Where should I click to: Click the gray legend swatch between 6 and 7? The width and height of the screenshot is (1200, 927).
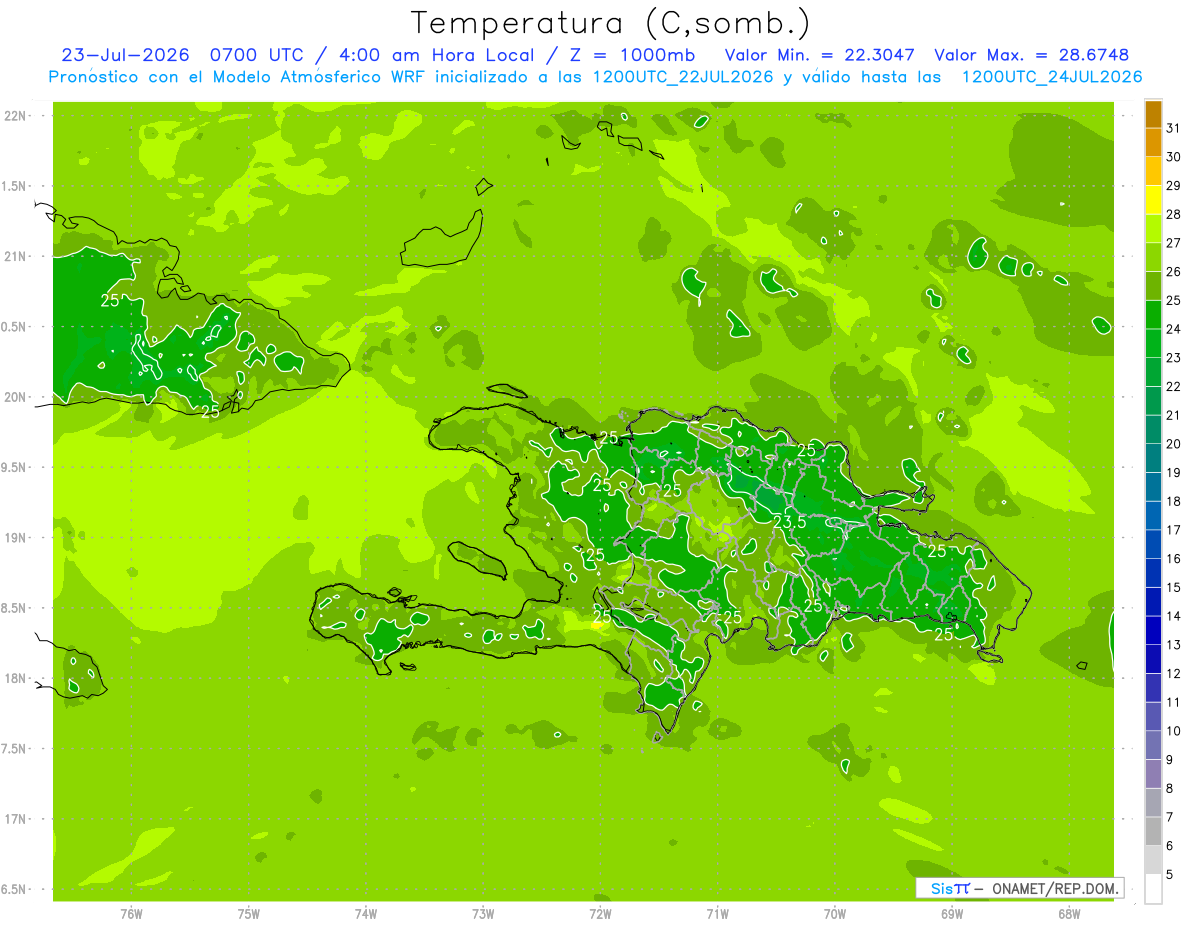[1153, 832]
